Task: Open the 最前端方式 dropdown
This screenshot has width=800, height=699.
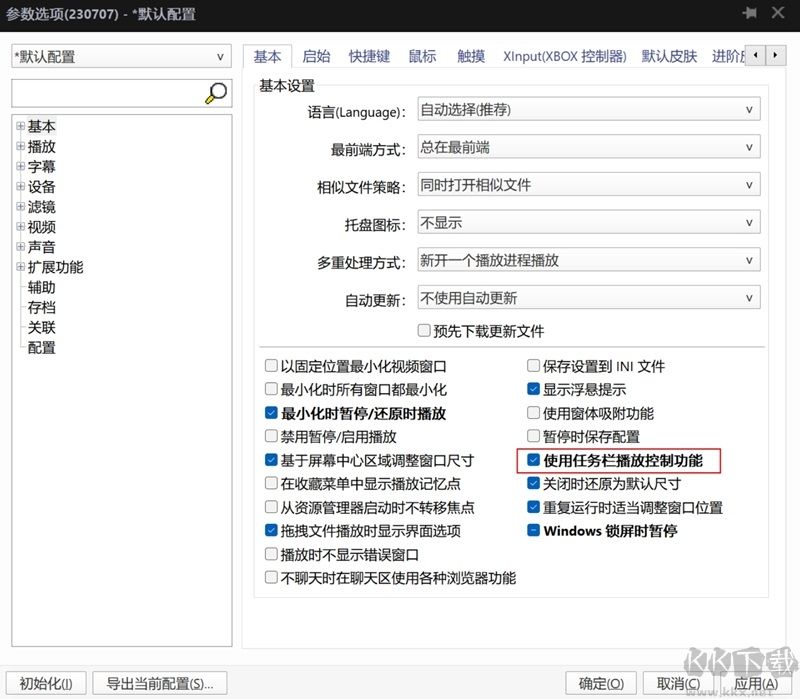Action: [x=589, y=147]
